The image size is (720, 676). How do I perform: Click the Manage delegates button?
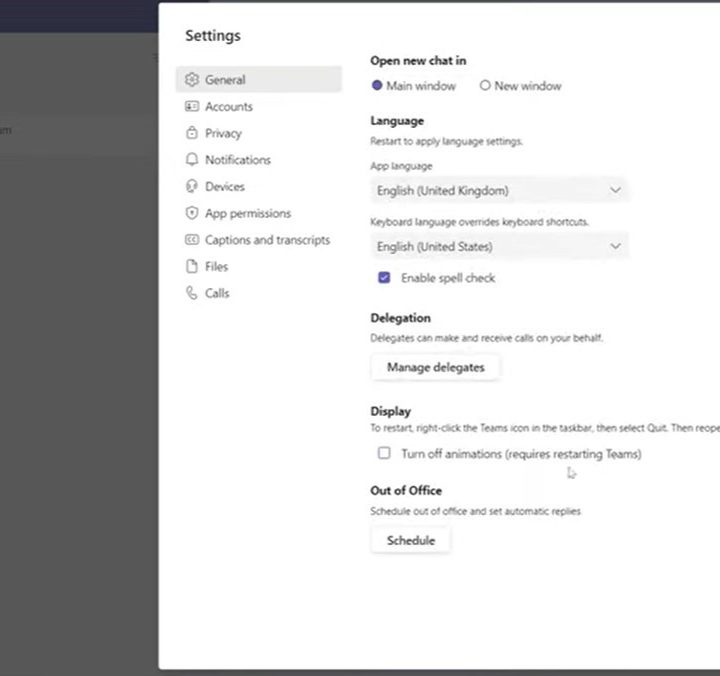coord(435,367)
